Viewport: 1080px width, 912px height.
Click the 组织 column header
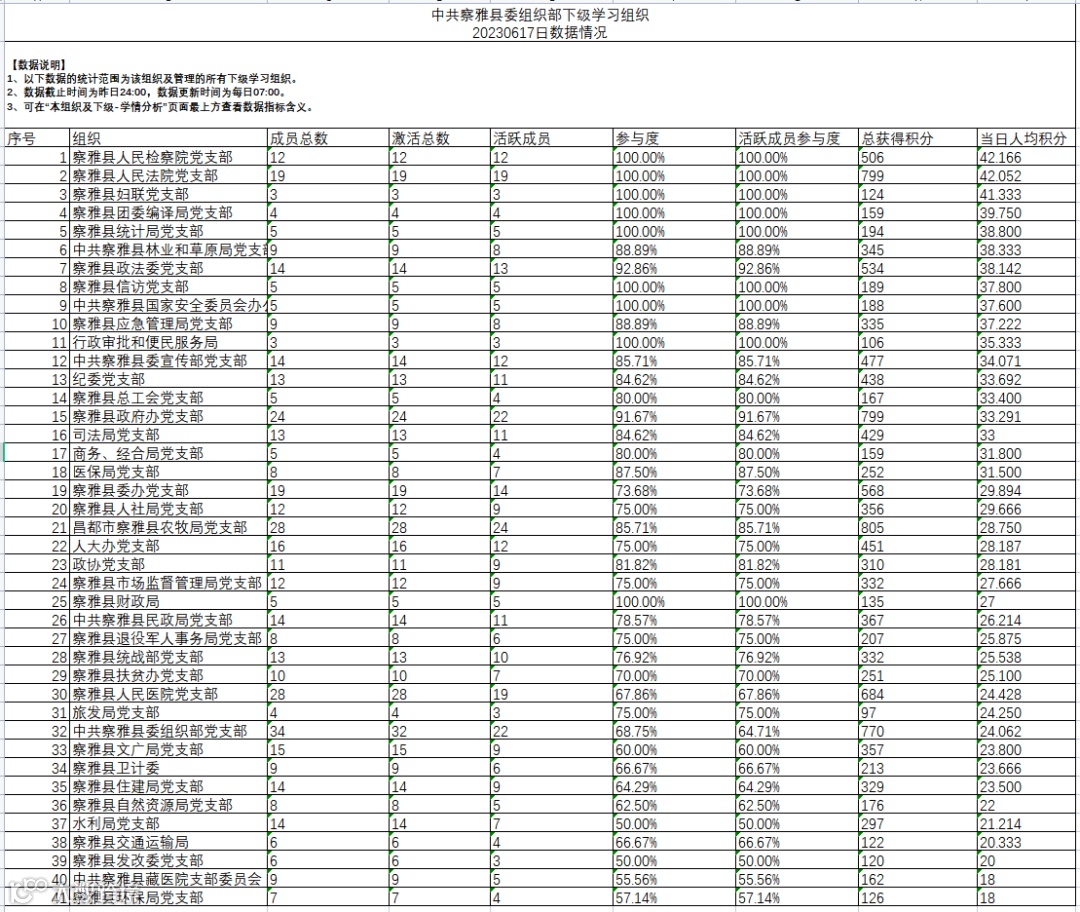click(169, 138)
